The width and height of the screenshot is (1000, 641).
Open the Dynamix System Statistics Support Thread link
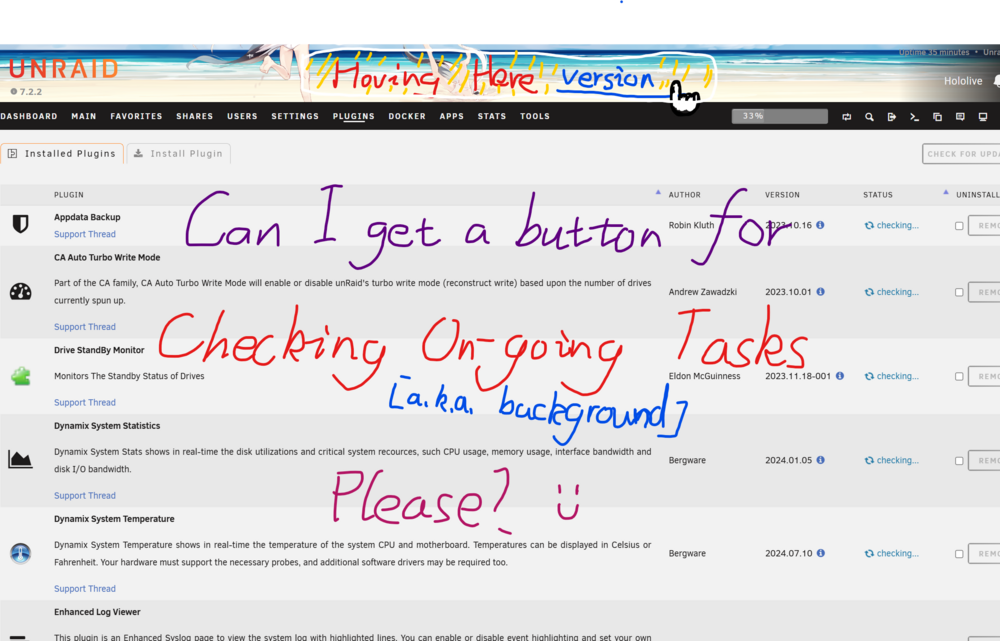pyautogui.click(x=85, y=496)
